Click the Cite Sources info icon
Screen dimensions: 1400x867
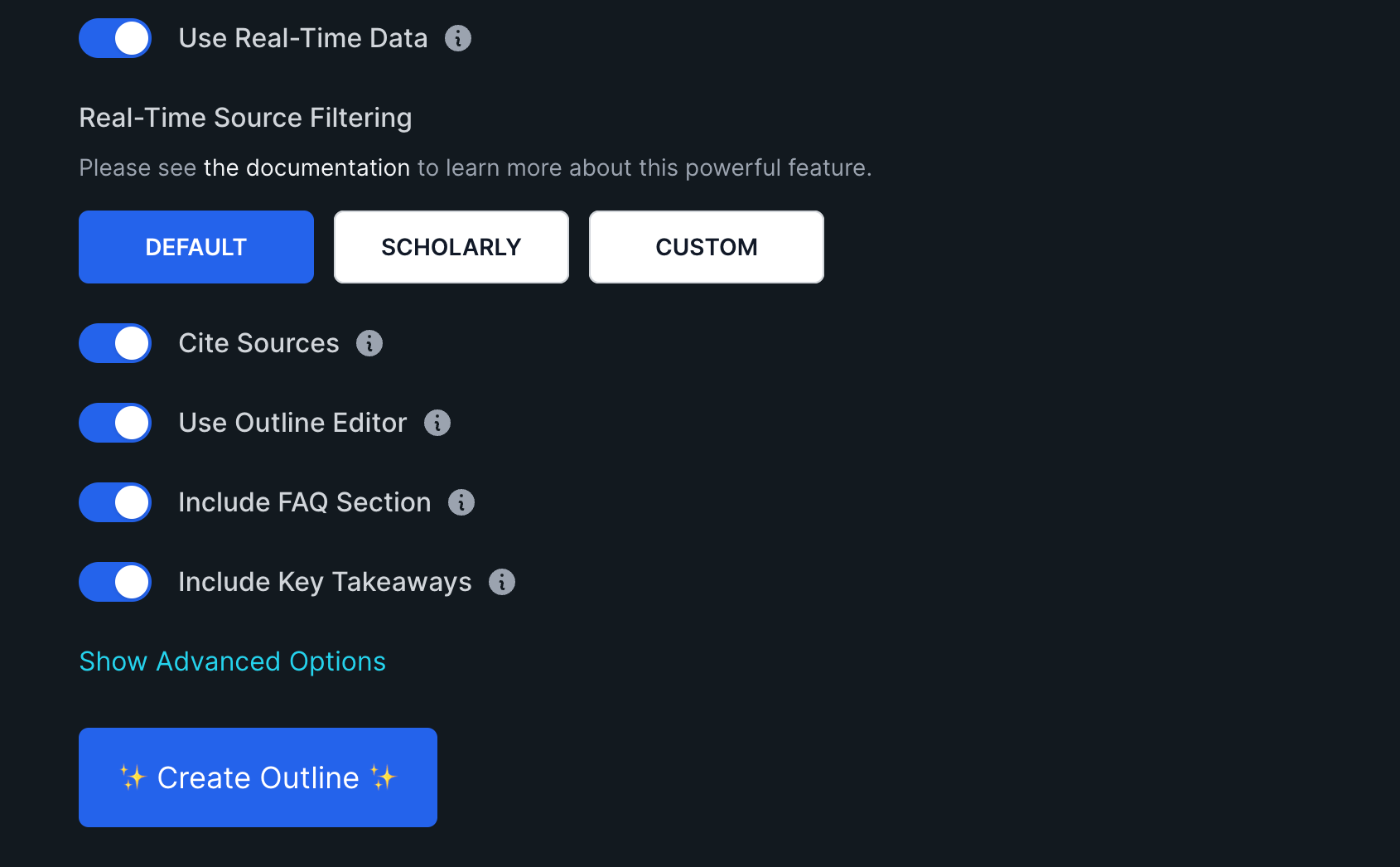369,343
